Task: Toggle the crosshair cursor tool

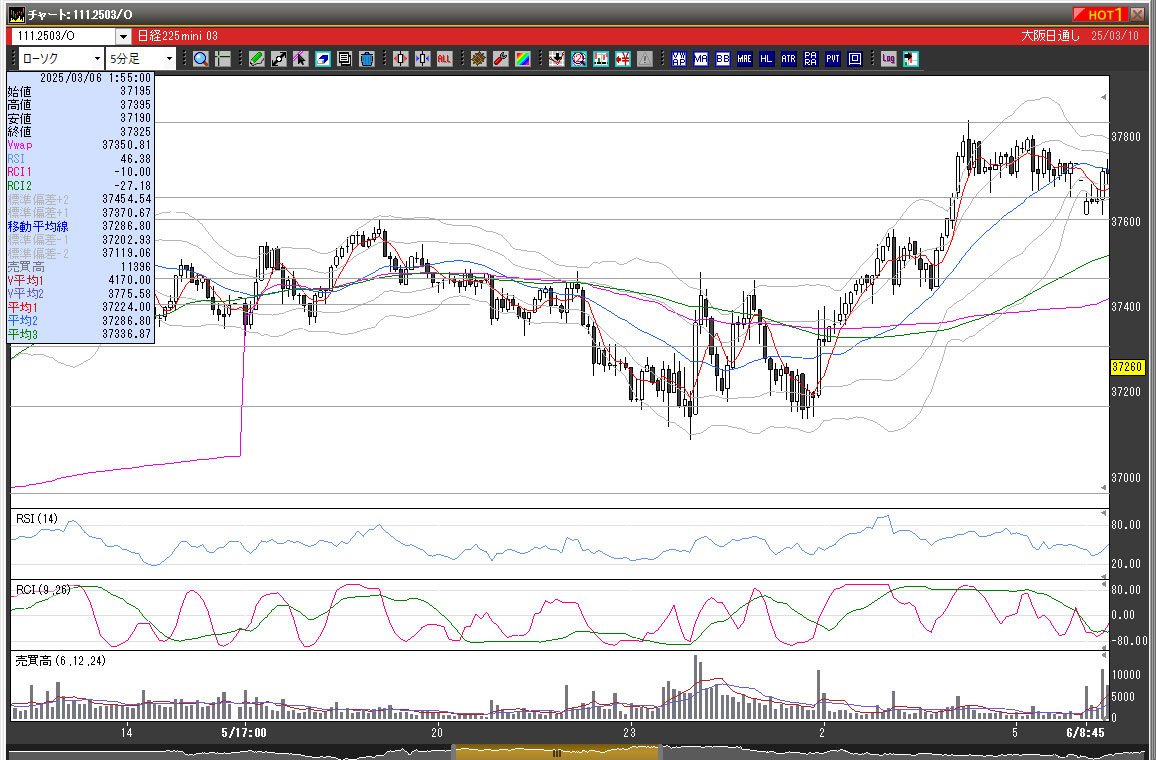Action: tap(223, 59)
